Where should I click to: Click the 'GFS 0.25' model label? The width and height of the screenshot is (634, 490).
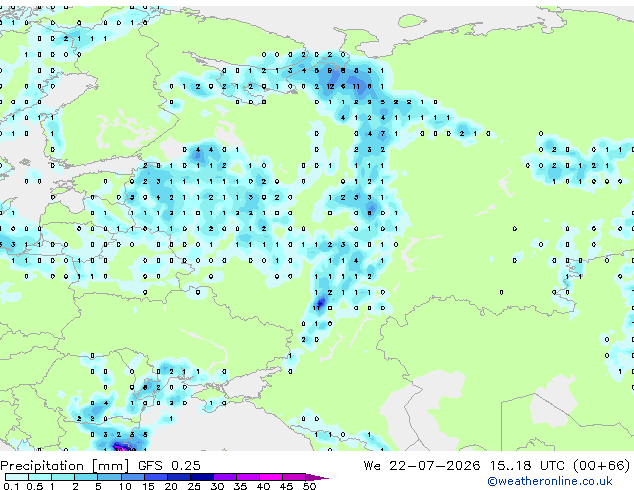point(169,466)
